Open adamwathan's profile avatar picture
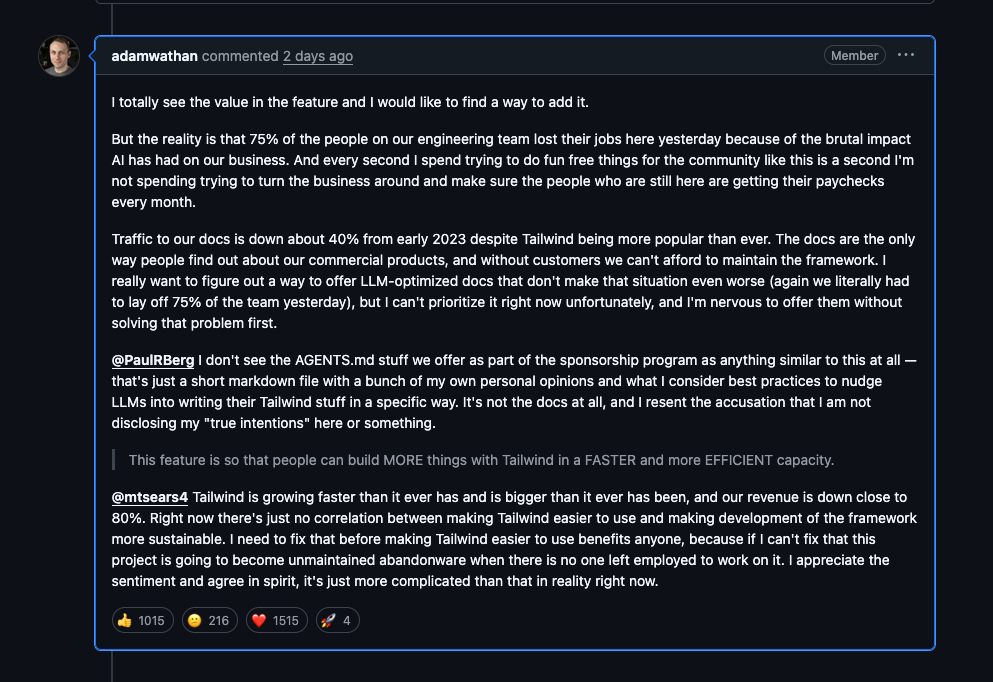Image resolution: width=993 pixels, height=682 pixels. [x=59, y=56]
